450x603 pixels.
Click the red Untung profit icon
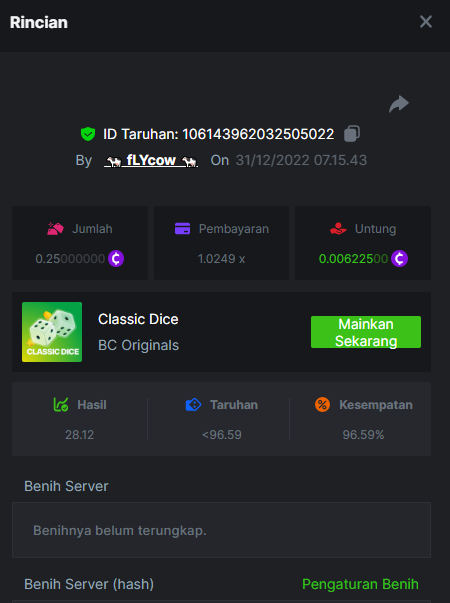[338, 228]
